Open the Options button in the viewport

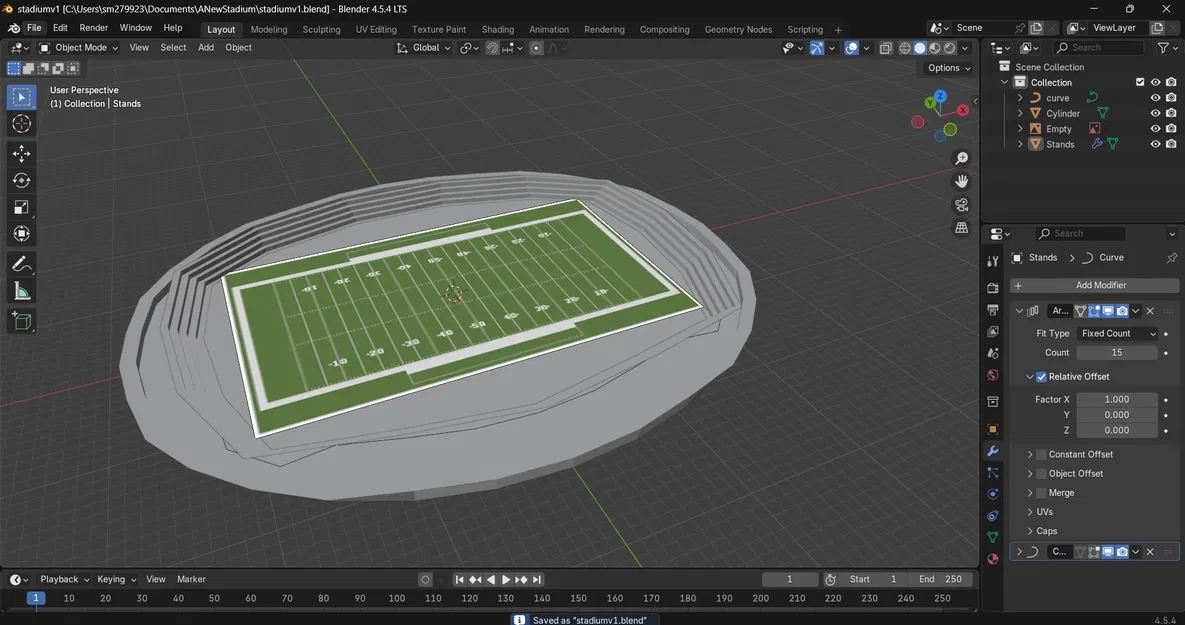[948, 68]
